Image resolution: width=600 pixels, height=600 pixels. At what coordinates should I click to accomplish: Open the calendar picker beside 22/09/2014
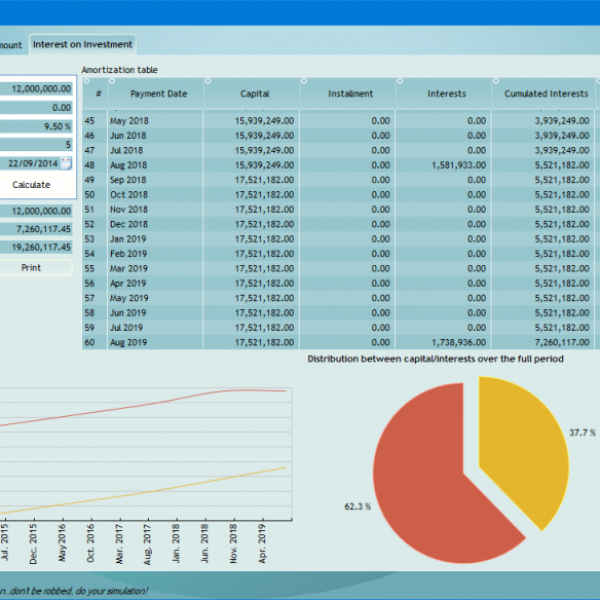67,163
